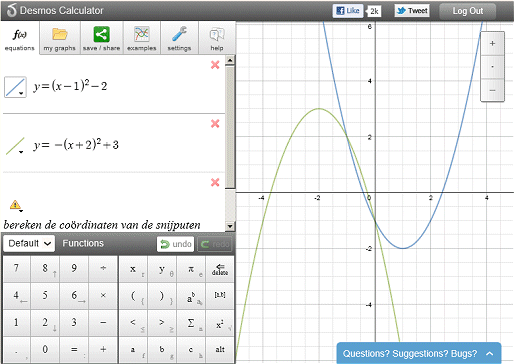
Task: Click the expression list scroll down arrow
Action: click(230, 226)
